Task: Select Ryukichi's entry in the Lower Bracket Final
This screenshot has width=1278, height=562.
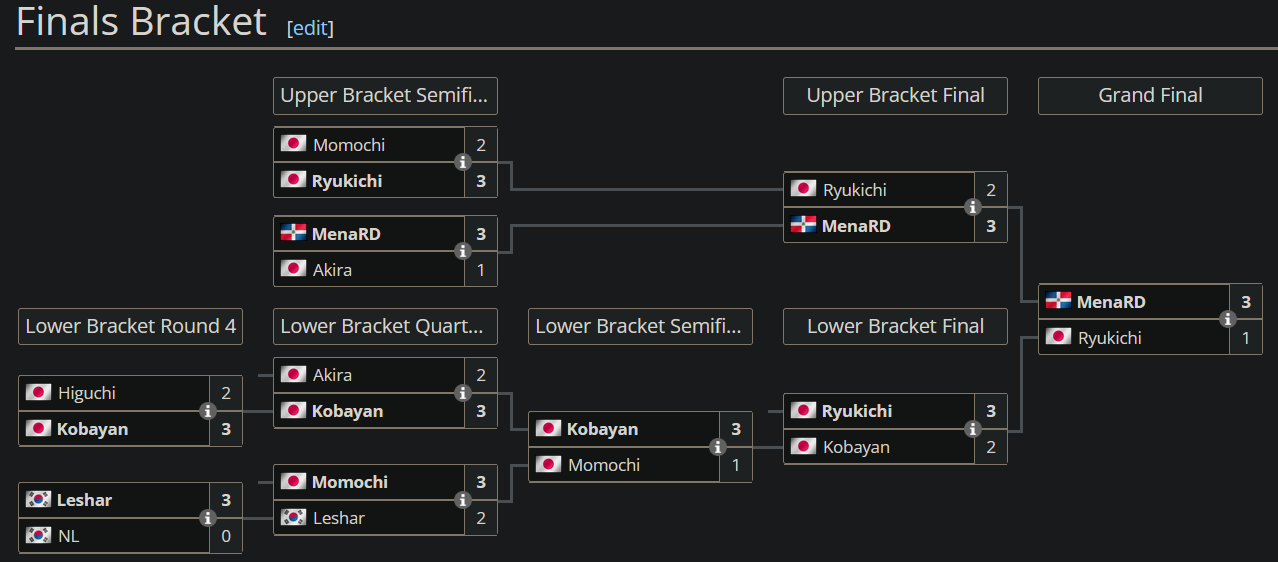Action: pos(879,411)
